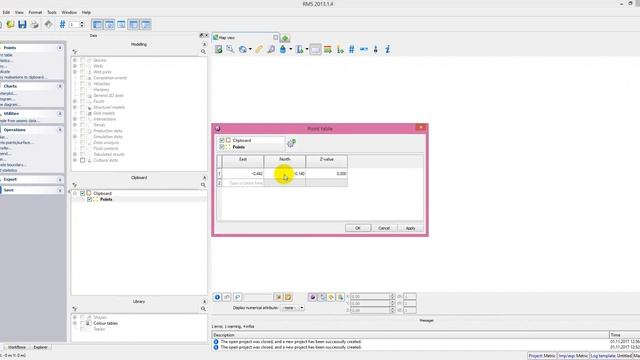Click the grey rectangle tool in Map view toolbar
The height and width of the screenshot is (360, 640).
(316, 49)
